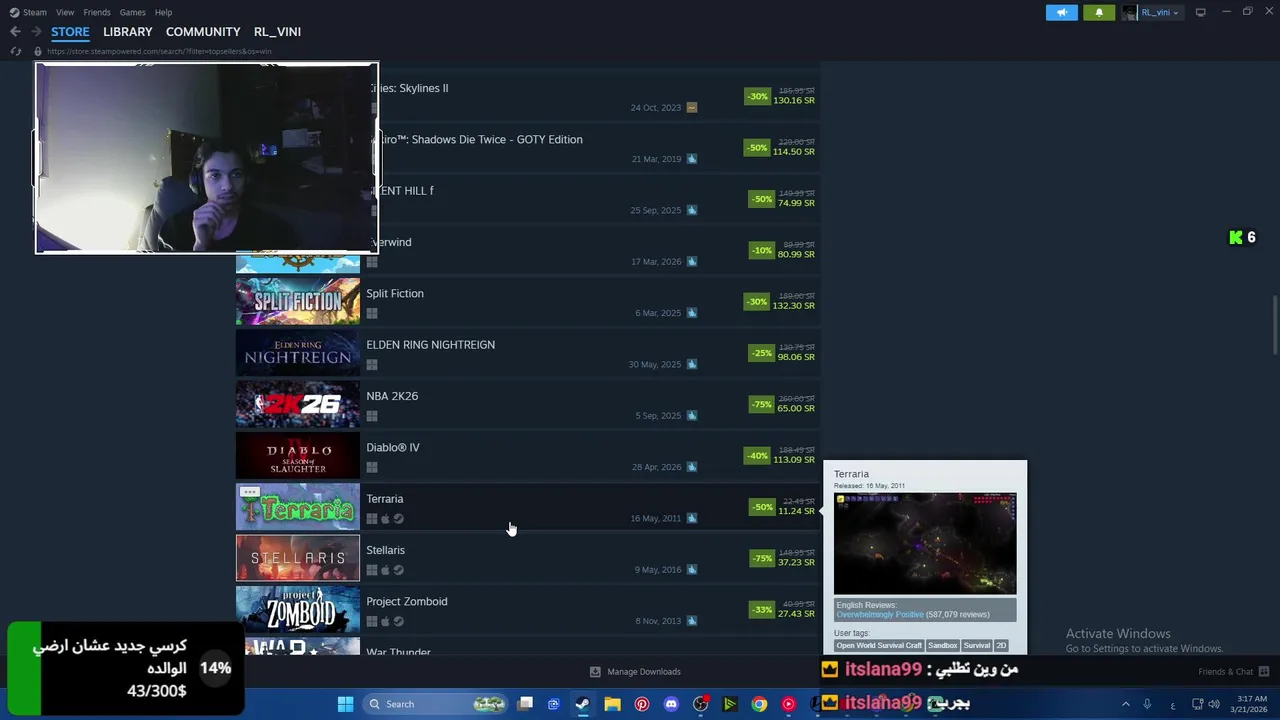The width and height of the screenshot is (1280, 720).
Task: Open the Help menu
Action: [x=163, y=12]
